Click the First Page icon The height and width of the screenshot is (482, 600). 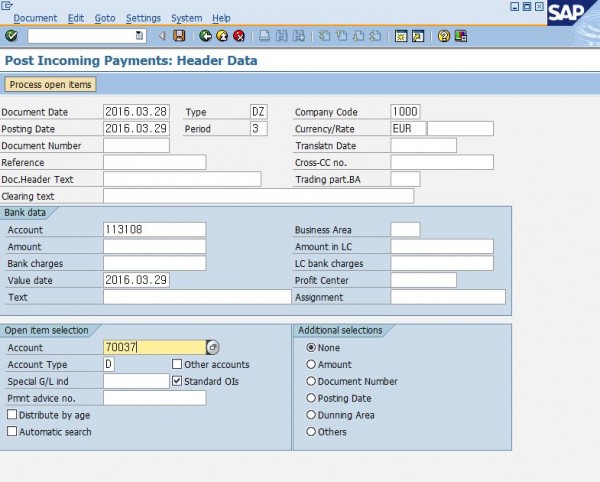[324, 36]
